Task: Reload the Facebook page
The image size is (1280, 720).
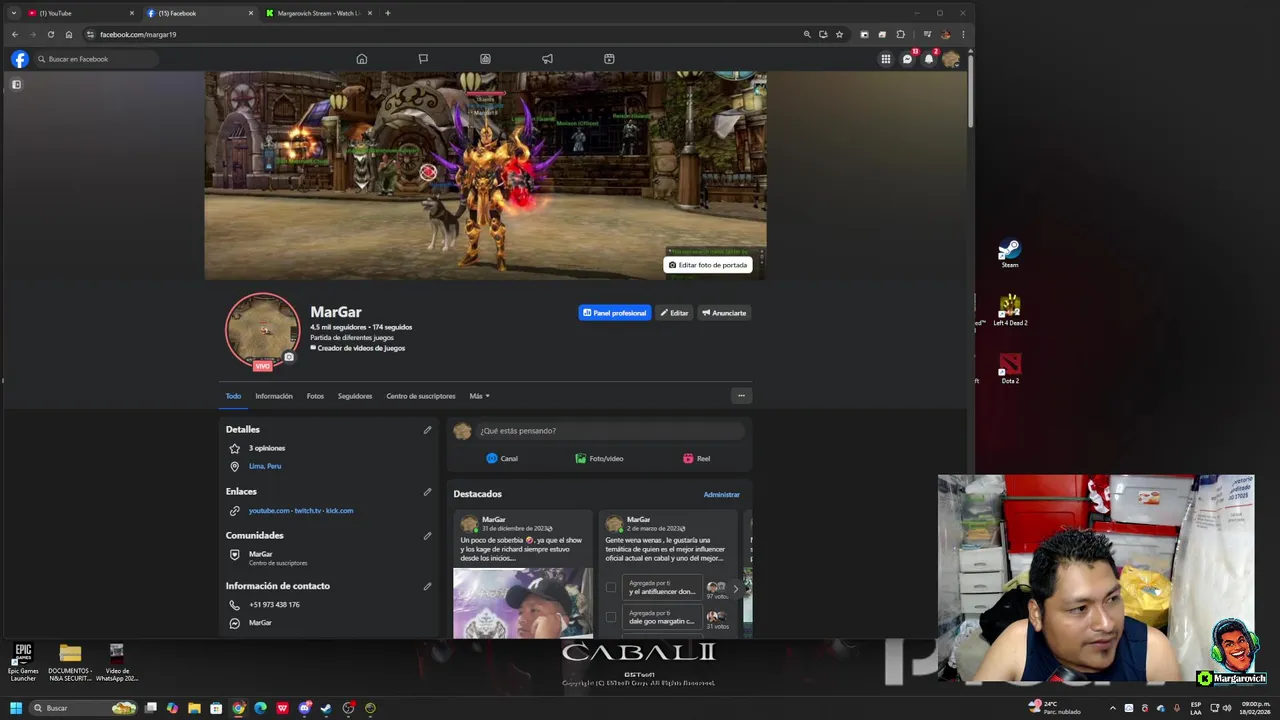Action: coord(51,34)
